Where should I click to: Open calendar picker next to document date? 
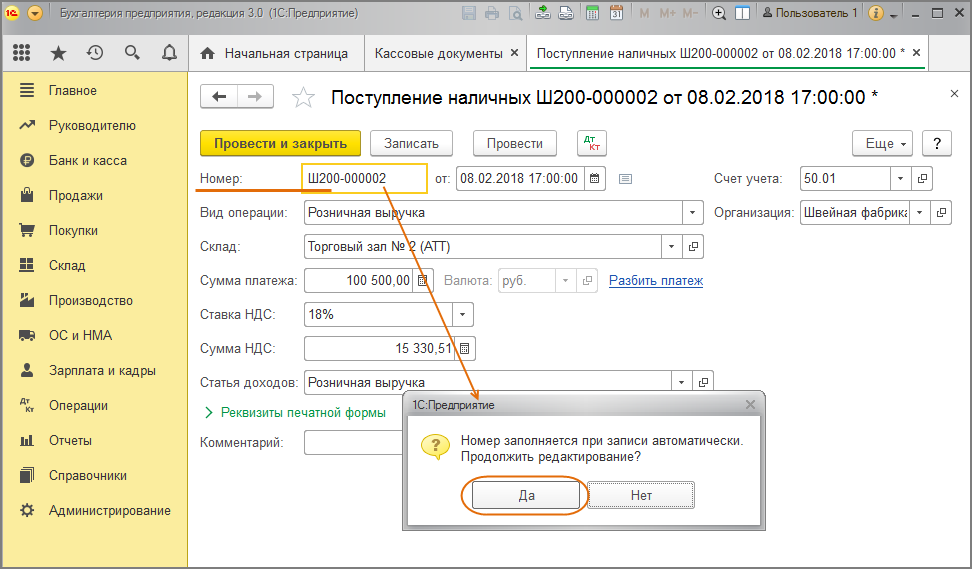pyautogui.click(x=595, y=179)
